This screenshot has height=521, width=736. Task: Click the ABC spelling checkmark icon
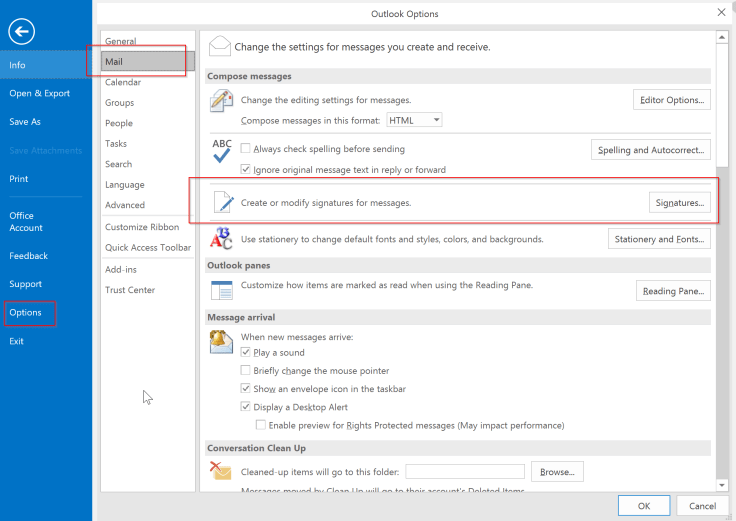tap(221, 151)
